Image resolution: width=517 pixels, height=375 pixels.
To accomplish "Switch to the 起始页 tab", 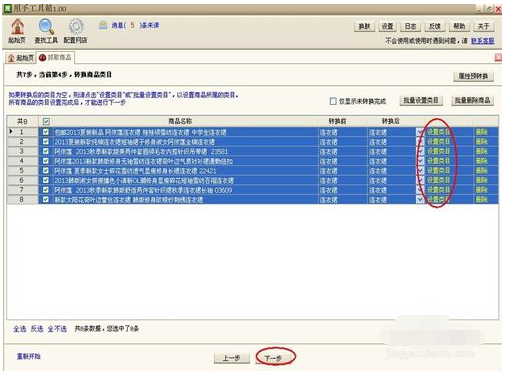I will pyautogui.click(x=21, y=58).
